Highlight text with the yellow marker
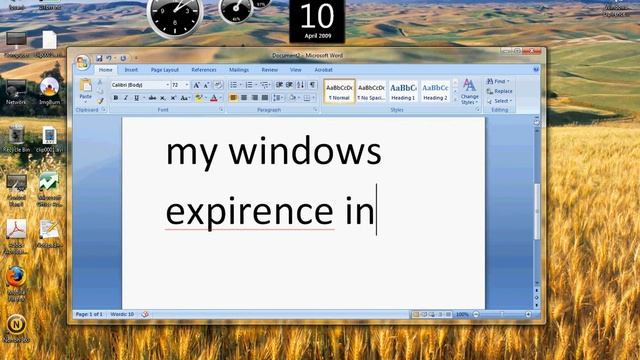Viewport: 640px width, 360px height. tap(198, 98)
